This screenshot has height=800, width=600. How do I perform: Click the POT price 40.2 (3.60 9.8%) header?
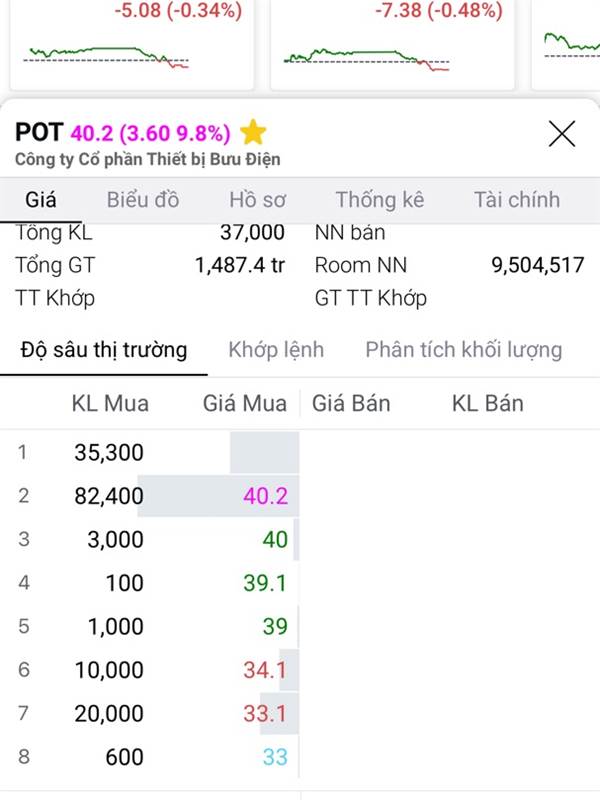click(x=151, y=133)
